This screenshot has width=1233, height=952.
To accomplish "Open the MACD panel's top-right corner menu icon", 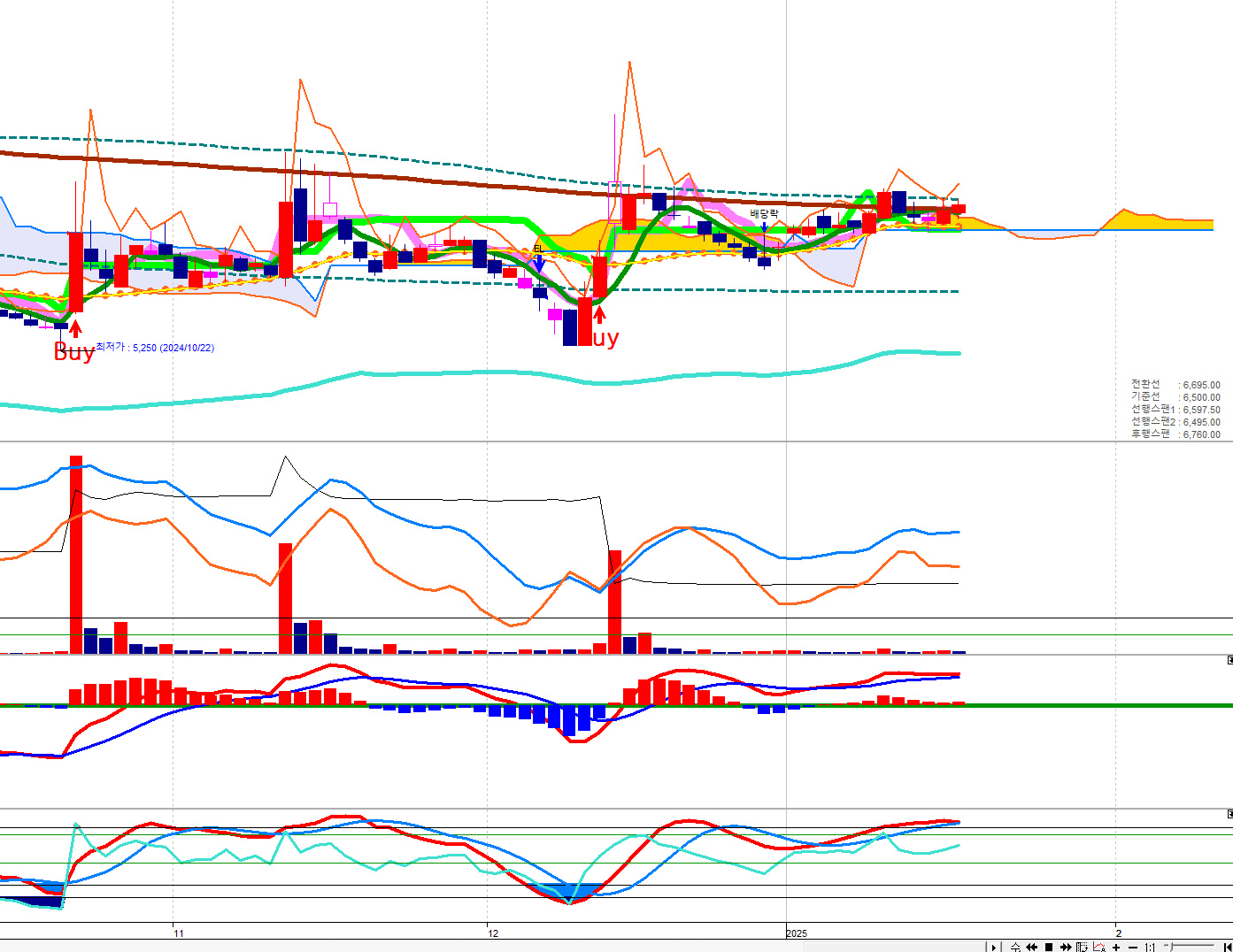I will point(1229,660).
